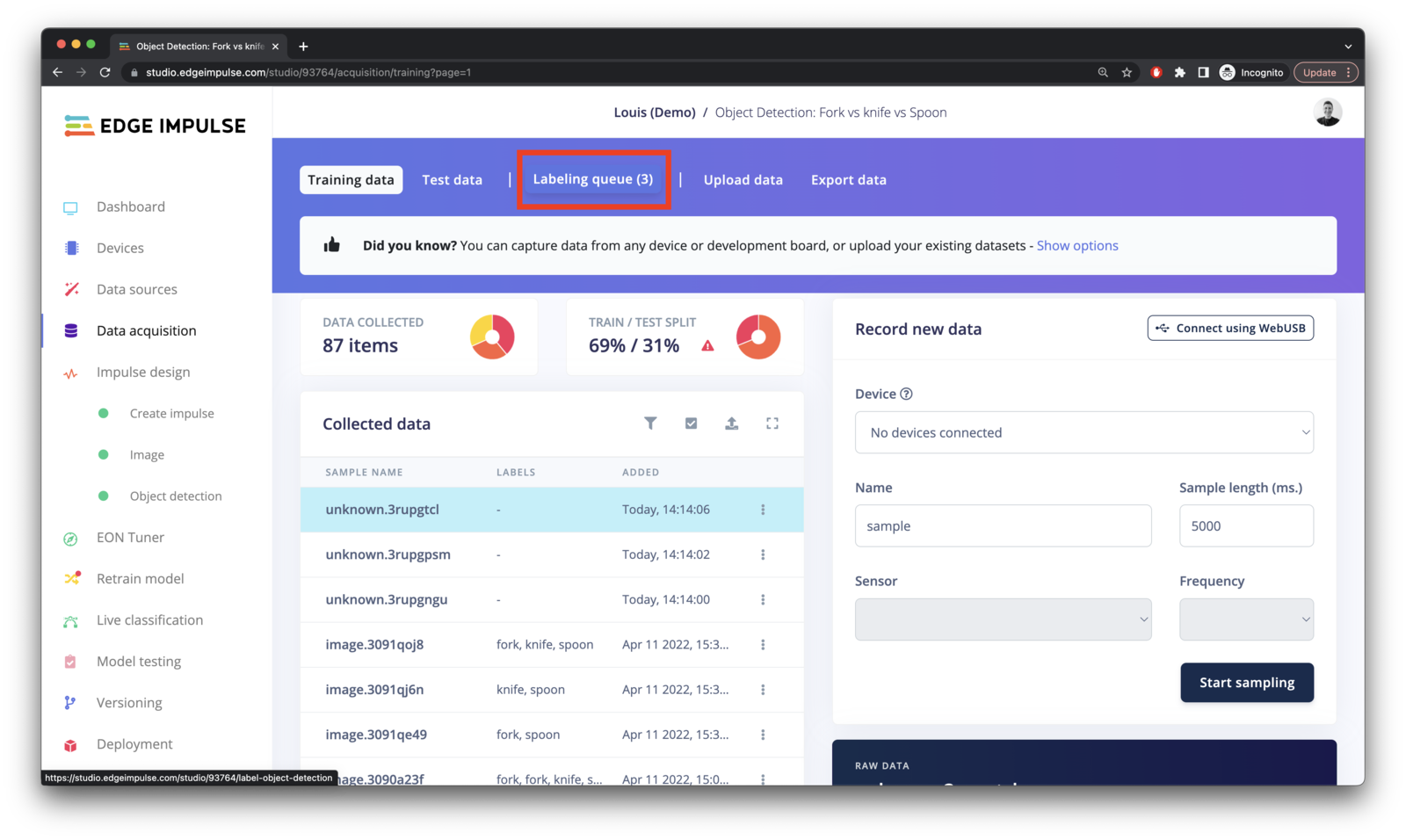The width and height of the screenshot is (1406, 840).
Task: Expand browser tab list chevron
Action: pyautogui.click(x=1348, y=46)
